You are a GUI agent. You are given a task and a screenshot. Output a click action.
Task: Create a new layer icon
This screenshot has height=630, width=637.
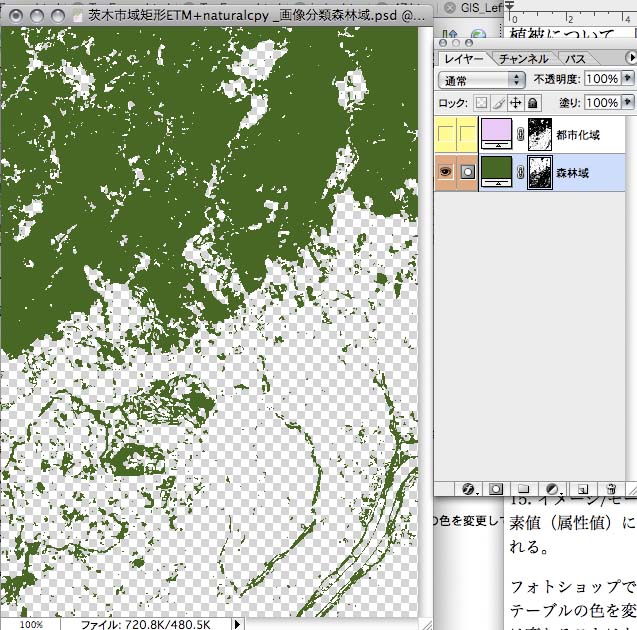[583, 489]
